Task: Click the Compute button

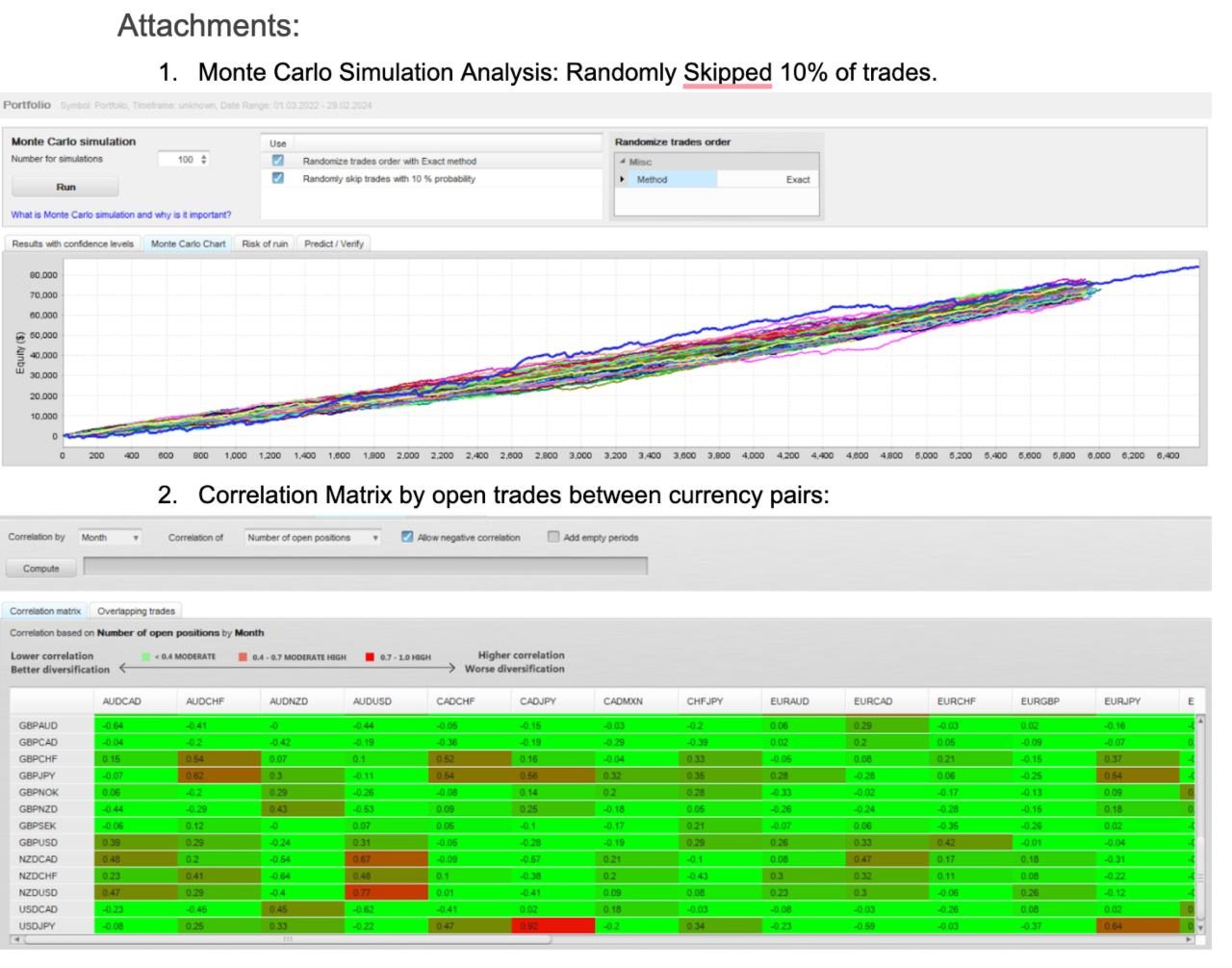Action: pyautogui.click(x=41, y=568)
